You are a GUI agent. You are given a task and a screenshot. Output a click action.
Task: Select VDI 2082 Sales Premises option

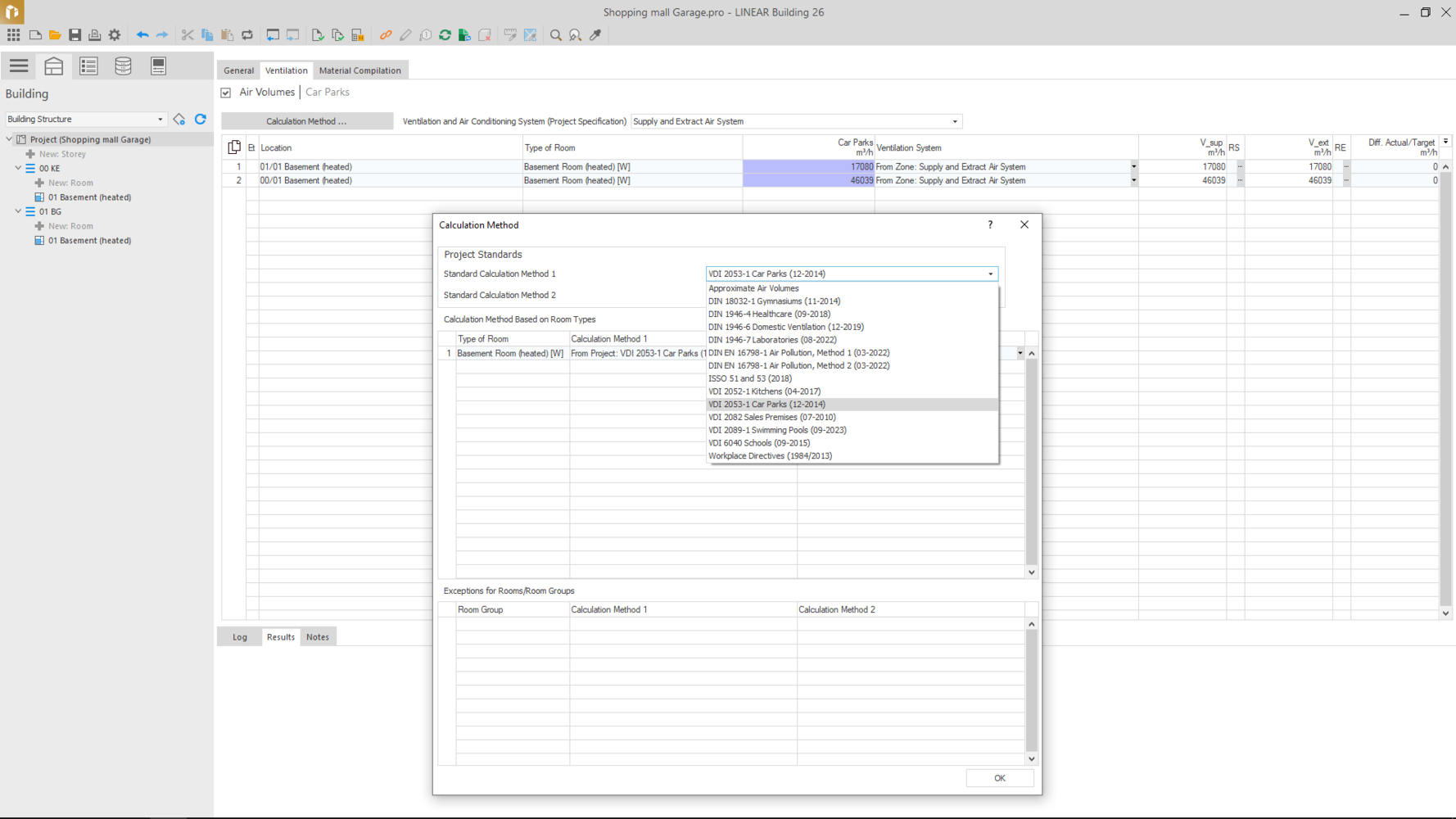[x=771, y=417]
